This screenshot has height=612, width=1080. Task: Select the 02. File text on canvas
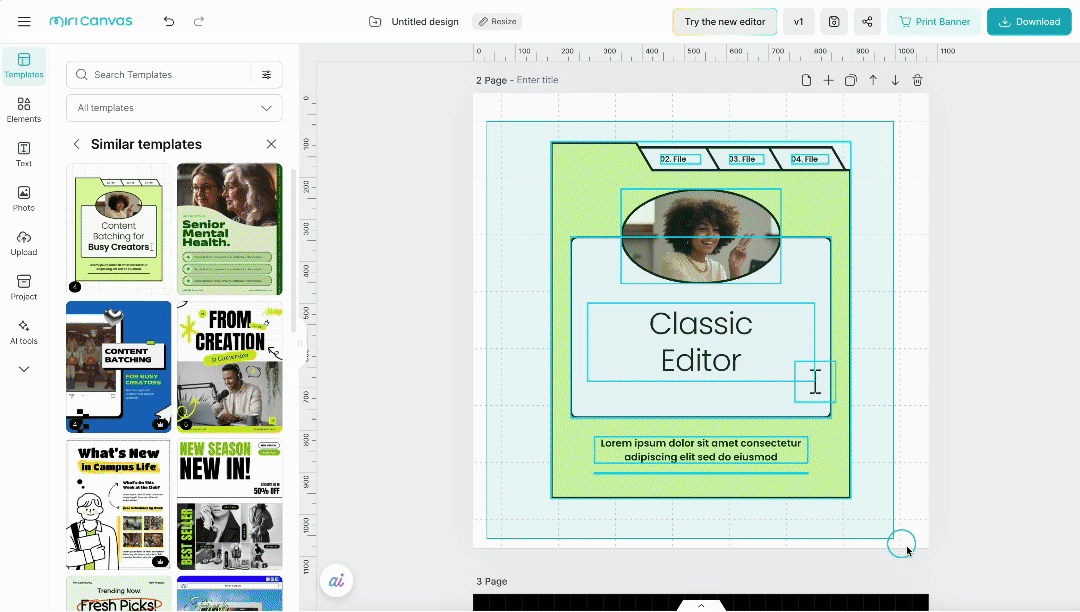tap(680, 159)
